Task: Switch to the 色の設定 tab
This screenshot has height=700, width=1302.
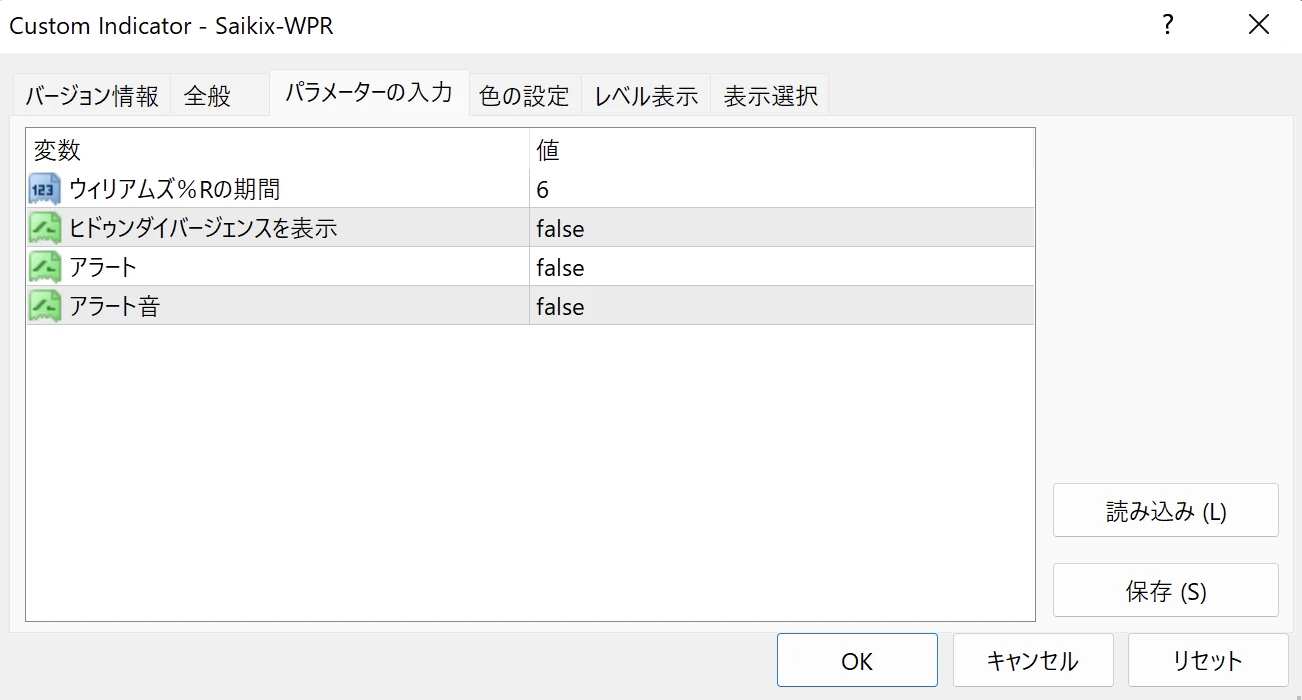Action: coord(524,94)
